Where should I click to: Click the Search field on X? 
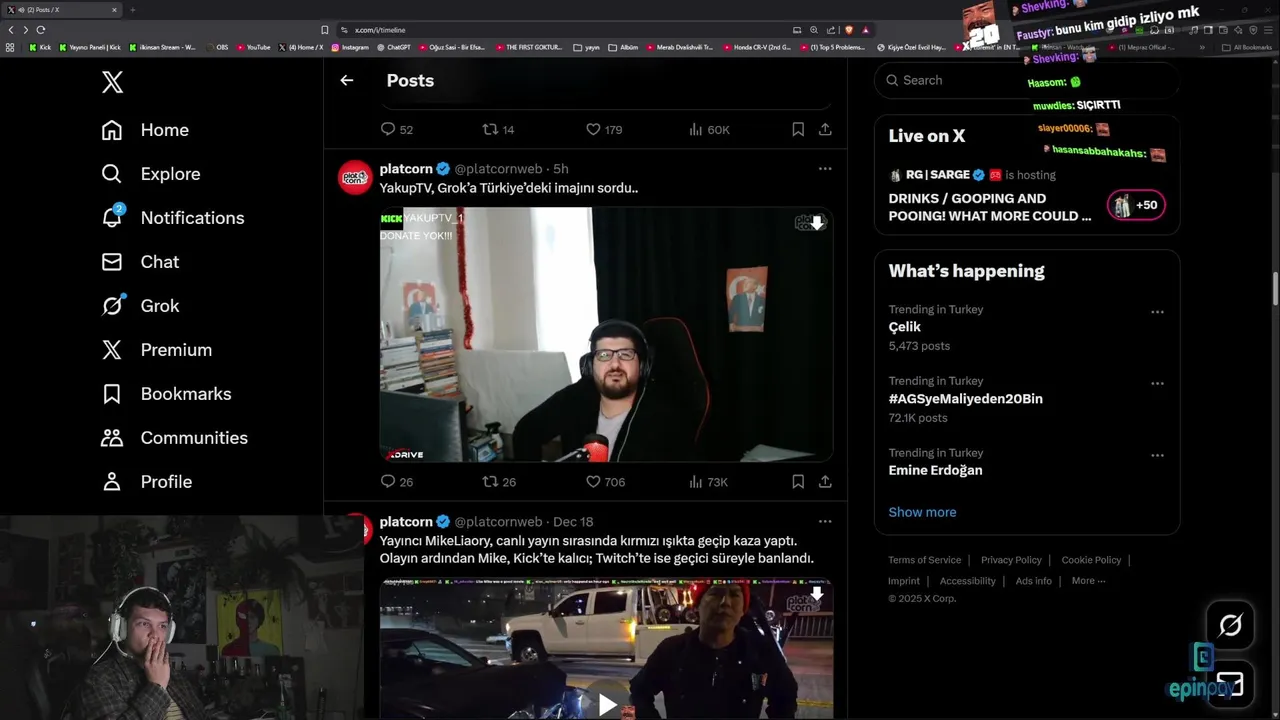(x=1027, y=80)
